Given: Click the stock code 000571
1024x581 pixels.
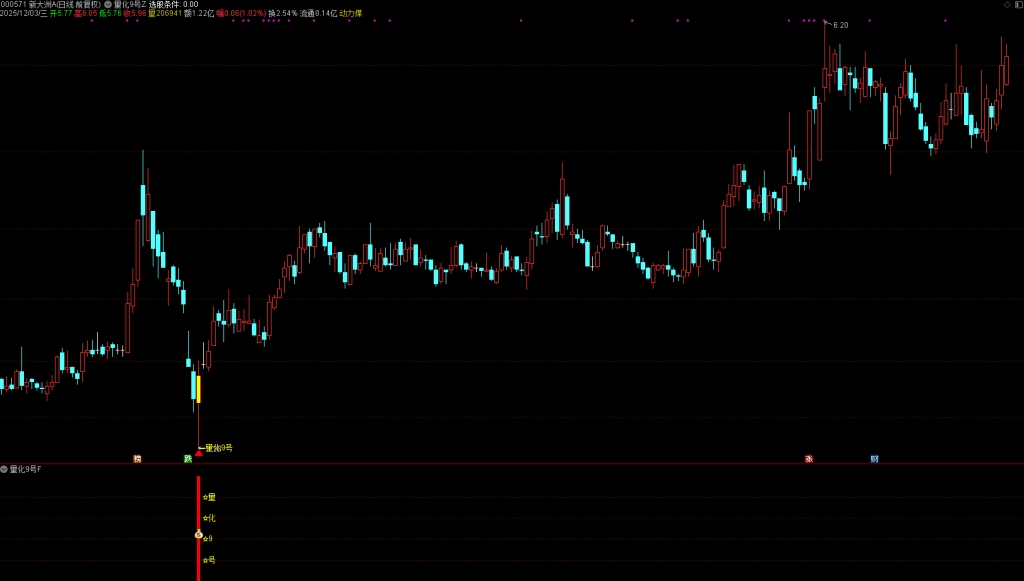Looking at the screenshot, I should pyautogui.click(x=13, y=4).
